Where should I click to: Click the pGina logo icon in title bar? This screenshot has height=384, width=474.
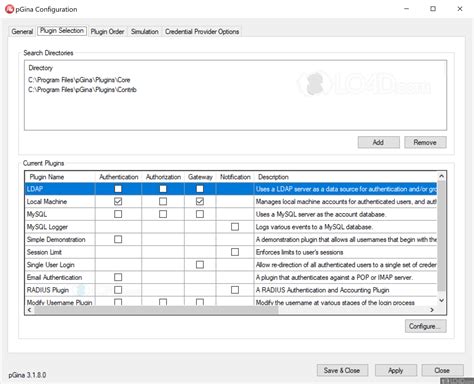coord(9,9)
